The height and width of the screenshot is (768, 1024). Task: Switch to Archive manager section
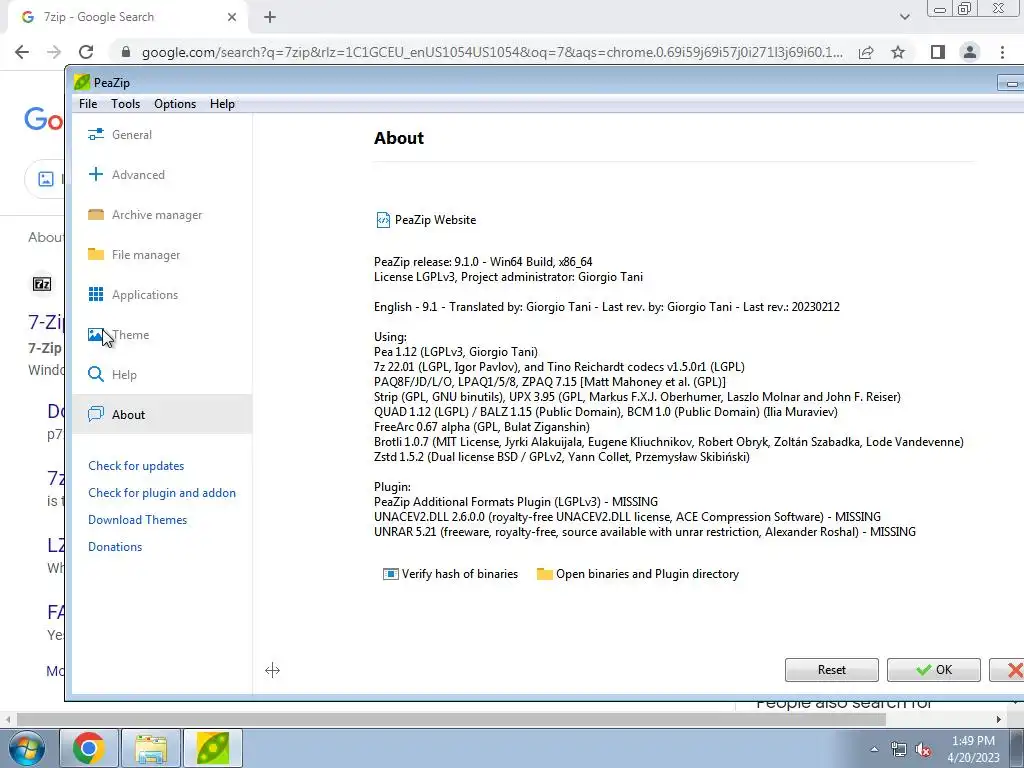[x=162, y=214]
